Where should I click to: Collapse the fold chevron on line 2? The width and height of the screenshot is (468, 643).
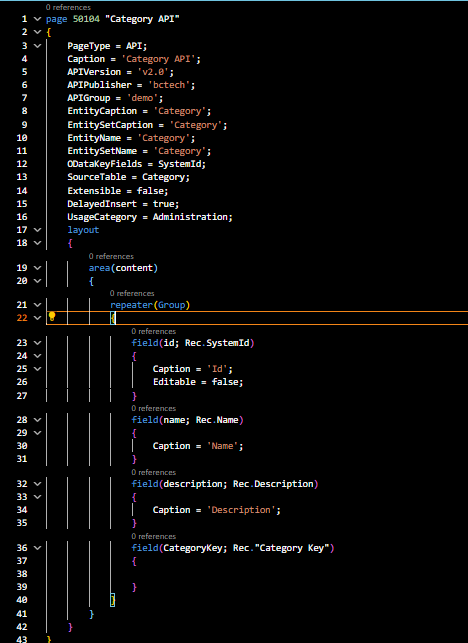click(x=37, y=32)
